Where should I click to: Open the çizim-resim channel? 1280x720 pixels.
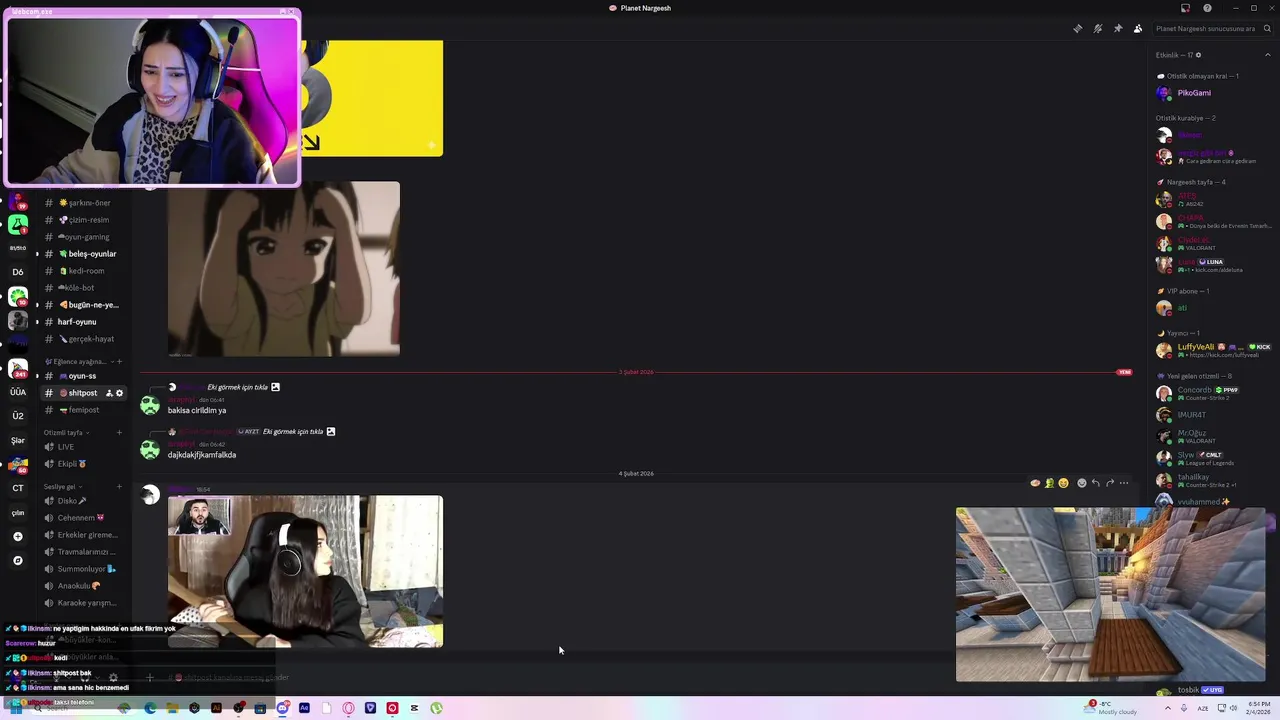(84, 220)
